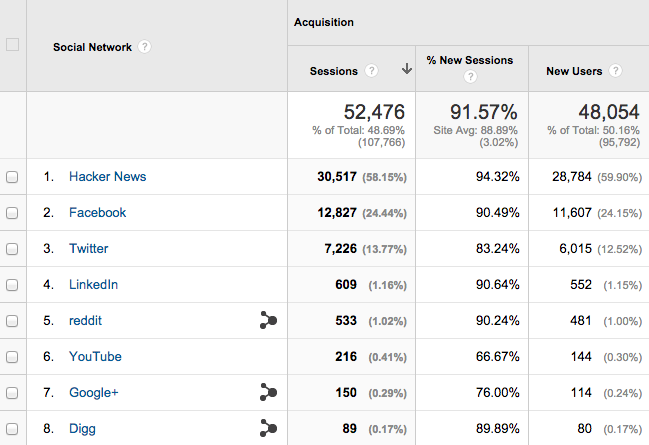Open the YouTube network link

pyautogui.click(x=95, y=357)
